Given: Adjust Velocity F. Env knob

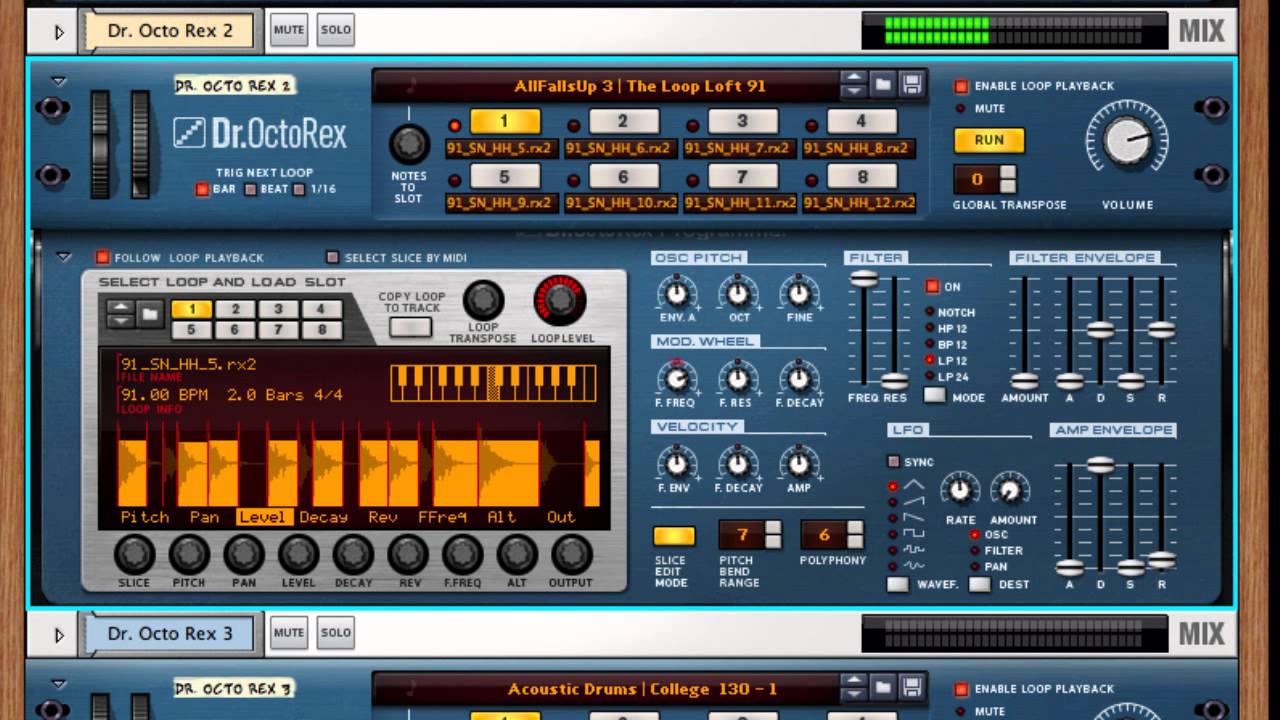Looking at the screenshot, I should (x=677, y=464).
